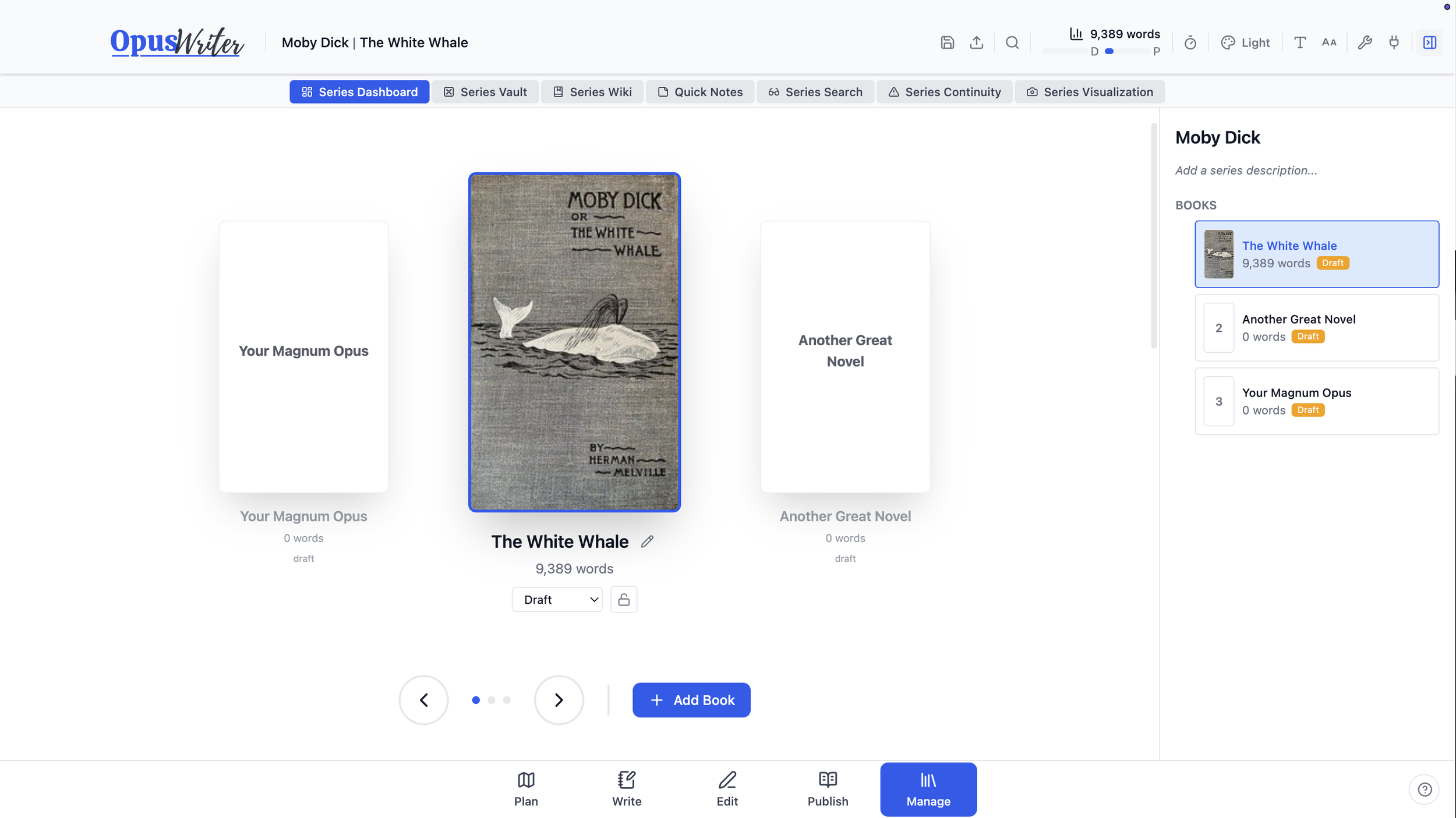Open the Series Search tab
This screenshot has width=1456, height=818.
(815, 92)
